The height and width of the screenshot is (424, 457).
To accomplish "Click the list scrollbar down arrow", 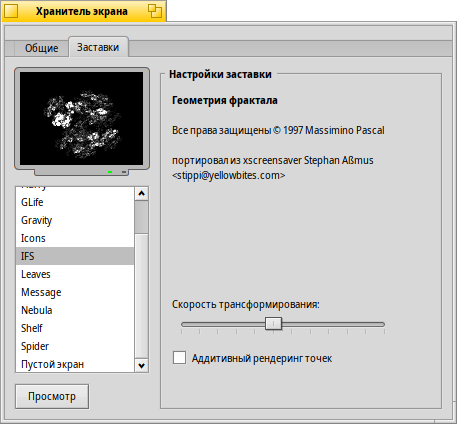I will (x=142, y=366).
